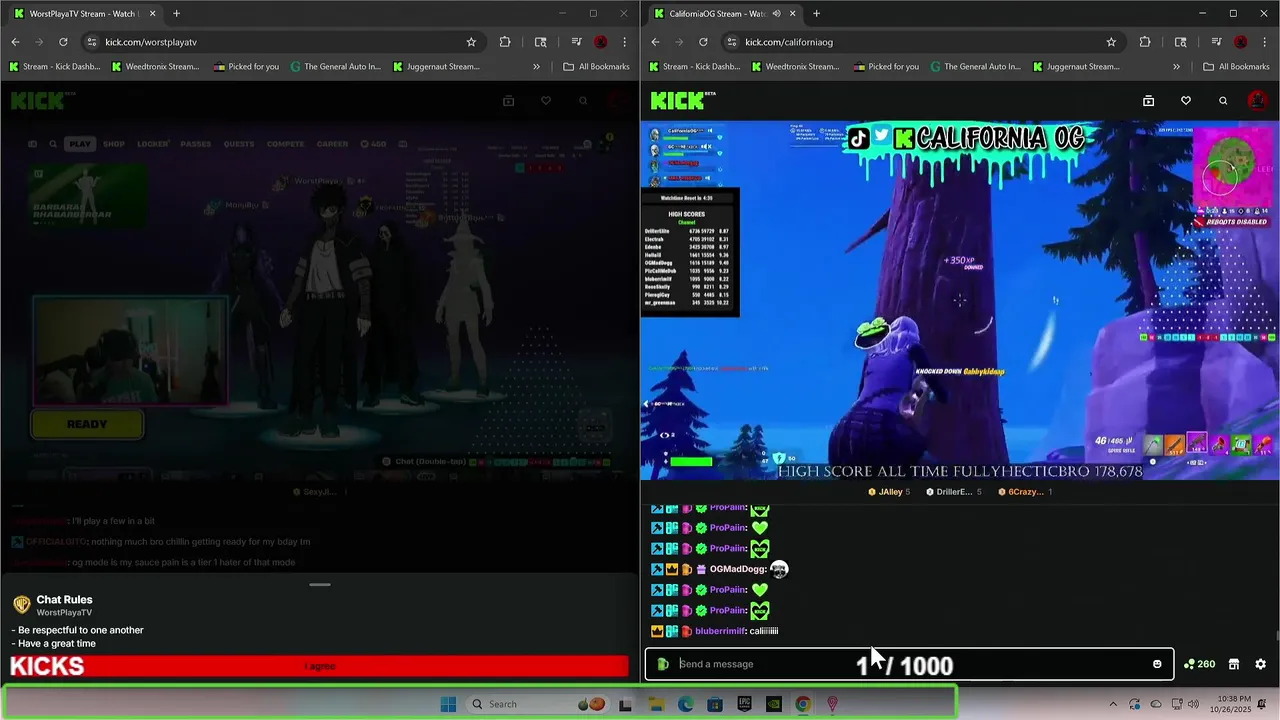Open a new tab in WorstPlayaTV window
The height and width of the screenshot is (720, 1280).
click(176, 14)
